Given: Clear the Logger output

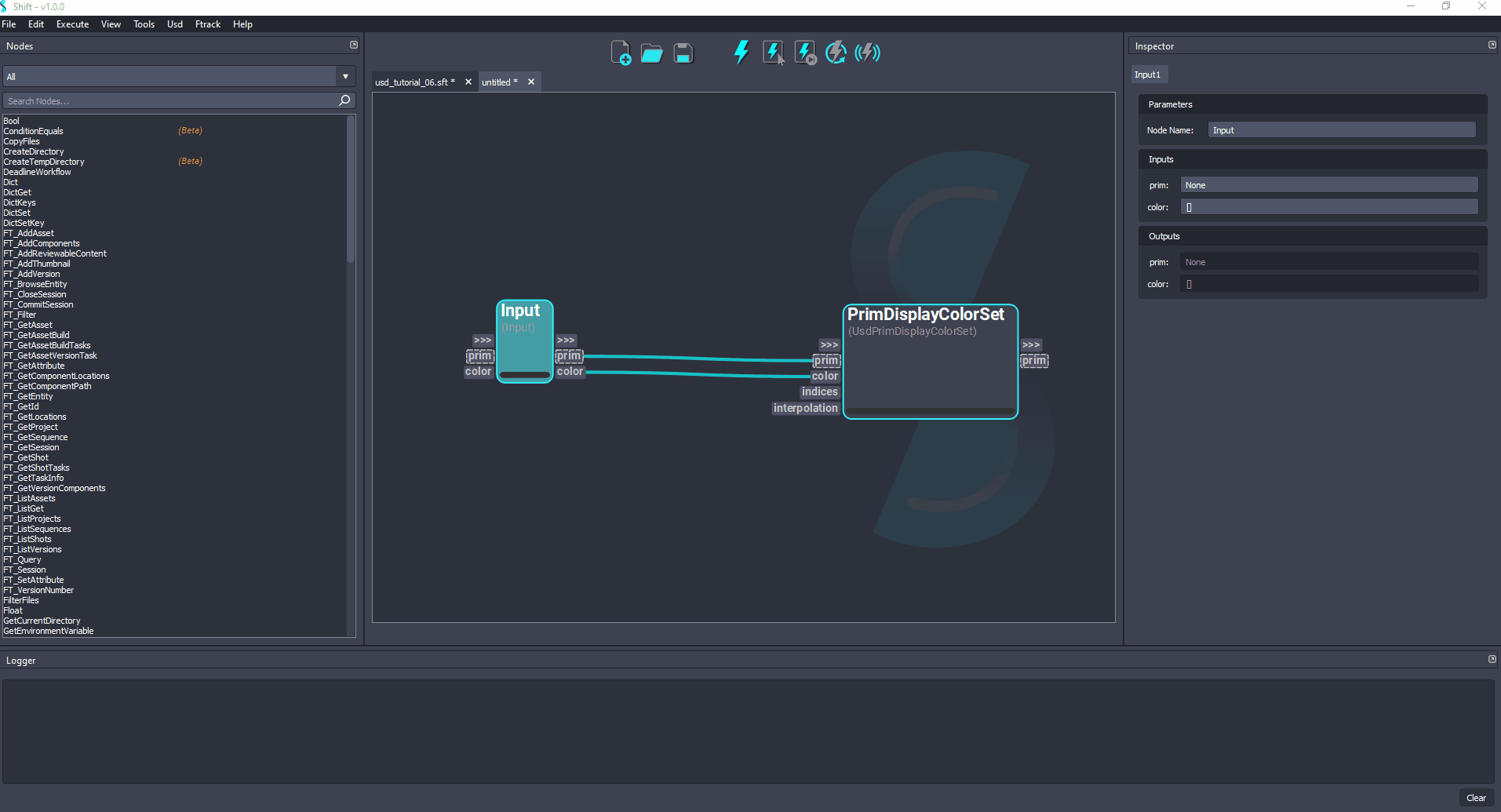Looking at the screenshot, I should [1477, 797].
